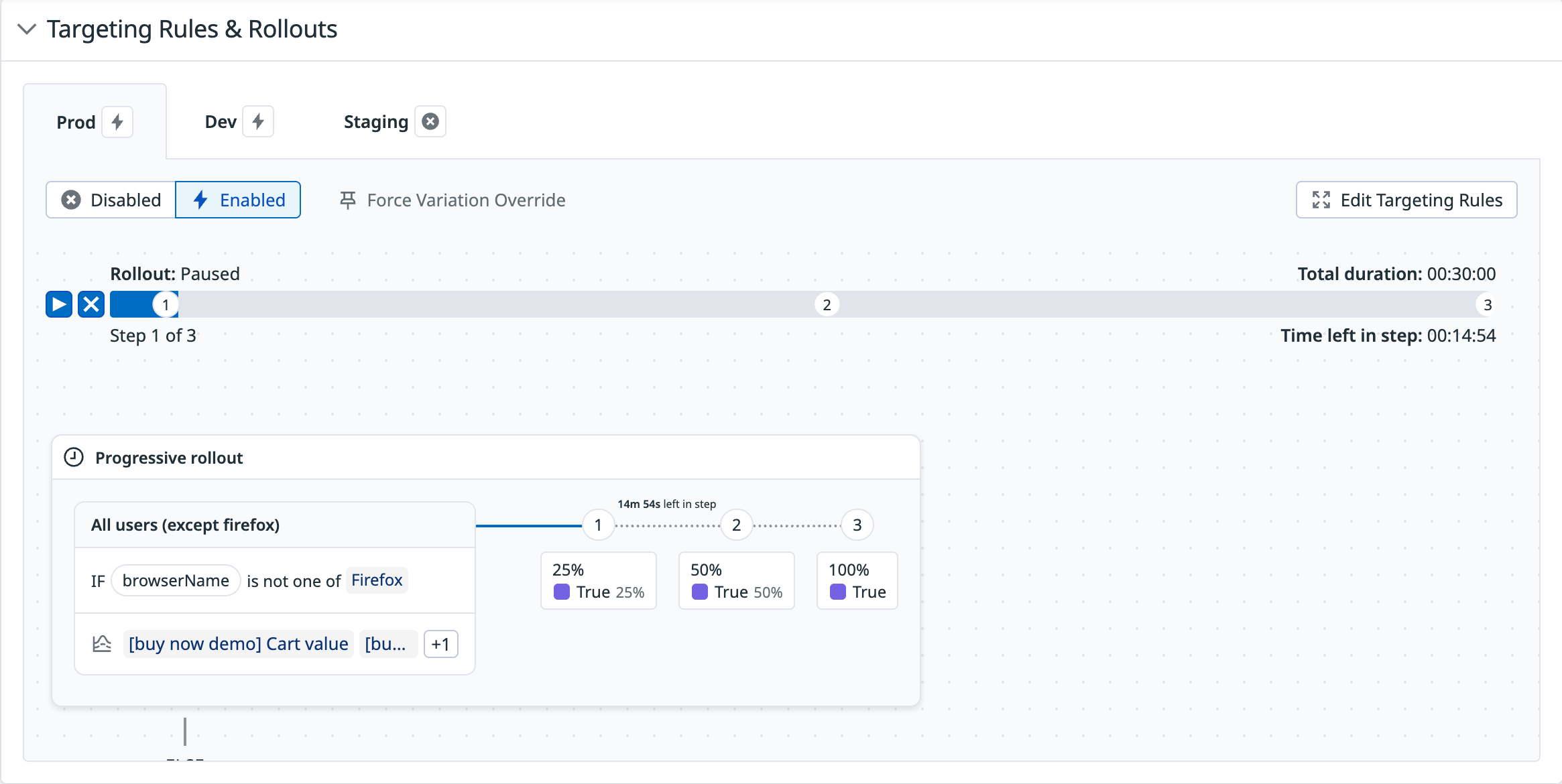Set the flag state to Enabled
Image resolution: width=1562 pixels, height=784 pixels.
click(x=238, y=200)
